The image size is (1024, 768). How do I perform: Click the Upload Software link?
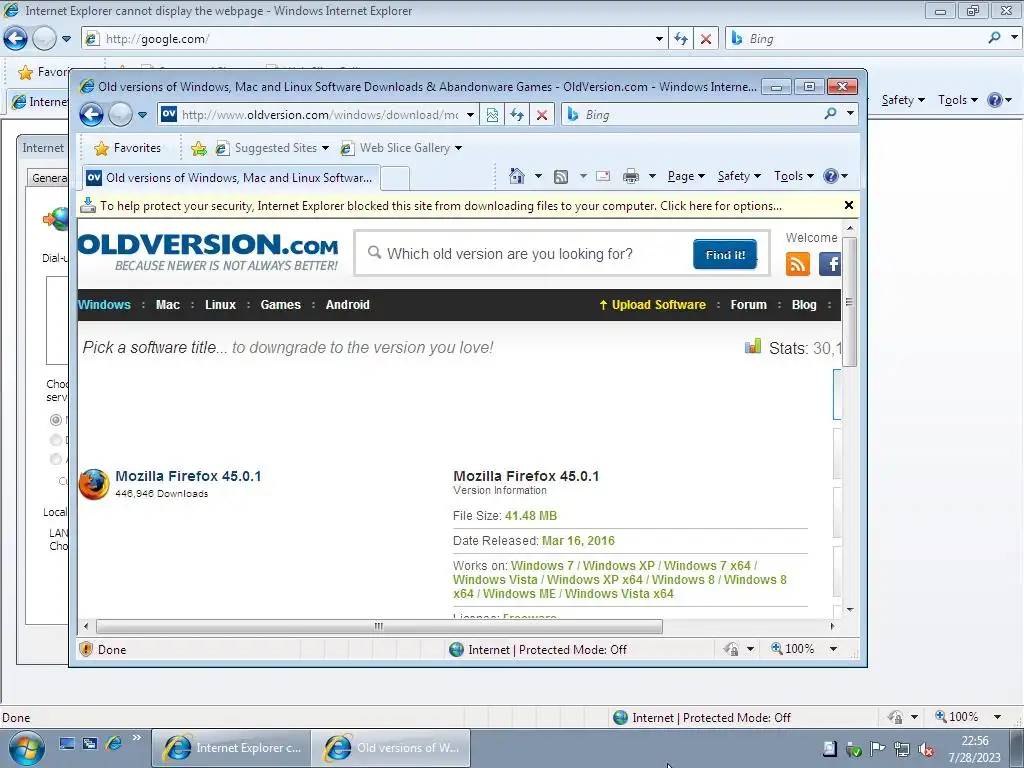pyautogui.click(x=652, y=305)
